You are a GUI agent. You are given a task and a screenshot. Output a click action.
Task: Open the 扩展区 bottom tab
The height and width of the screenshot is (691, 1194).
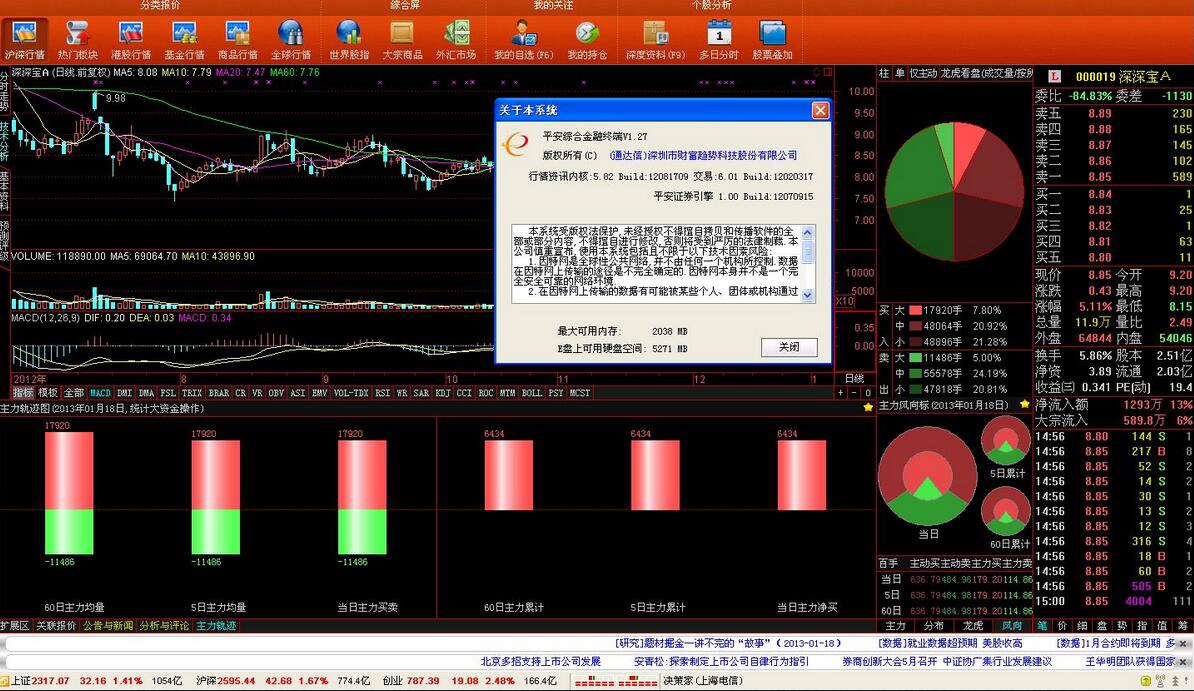tap(15, 625)
